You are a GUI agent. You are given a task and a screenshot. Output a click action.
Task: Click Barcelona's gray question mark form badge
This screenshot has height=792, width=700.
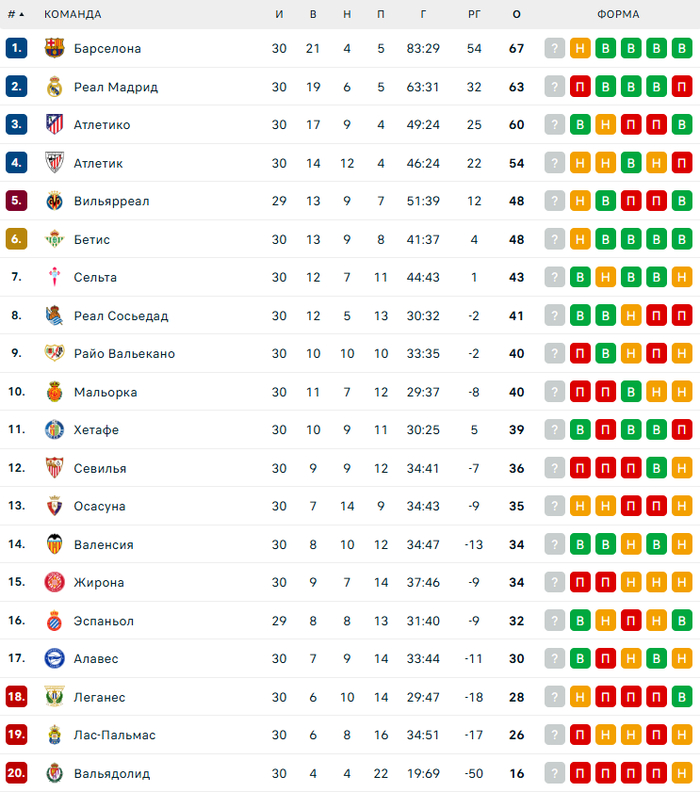point(555,49)
